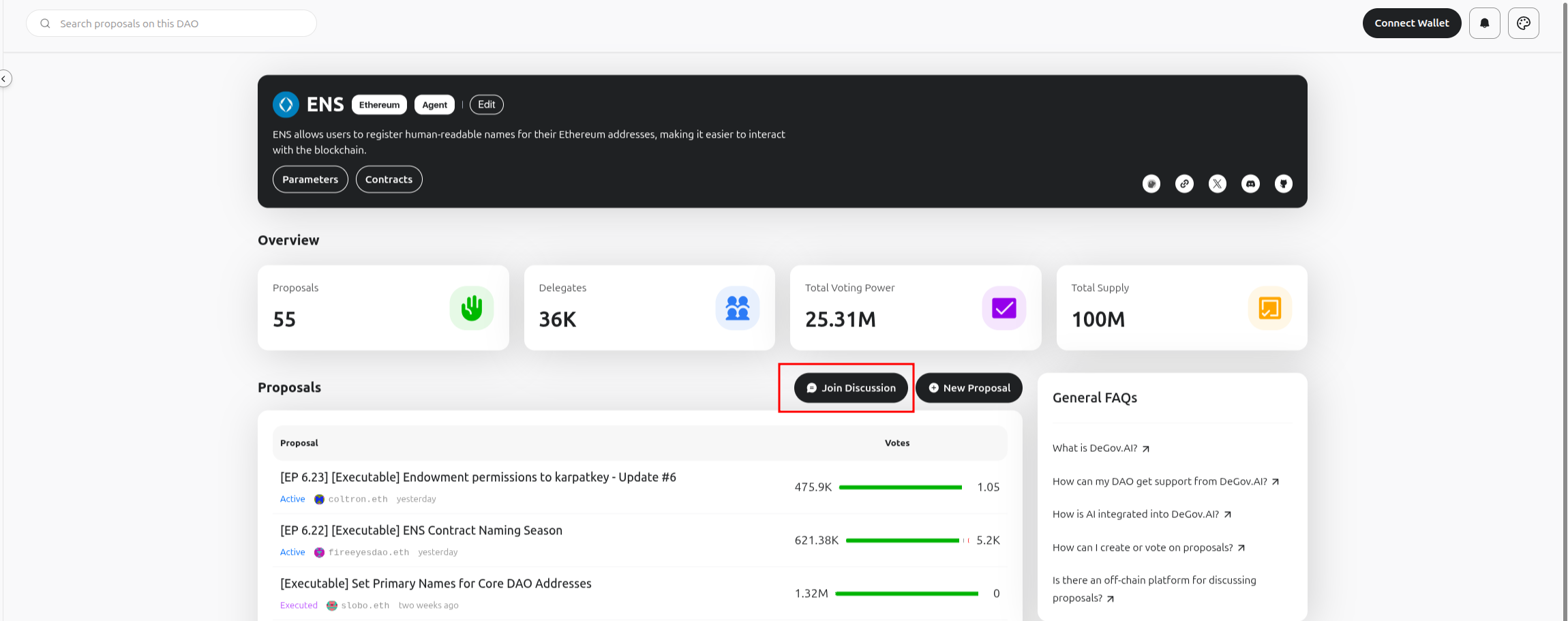
Task: Click the notification bell icon
Action: pos(1484,23)
